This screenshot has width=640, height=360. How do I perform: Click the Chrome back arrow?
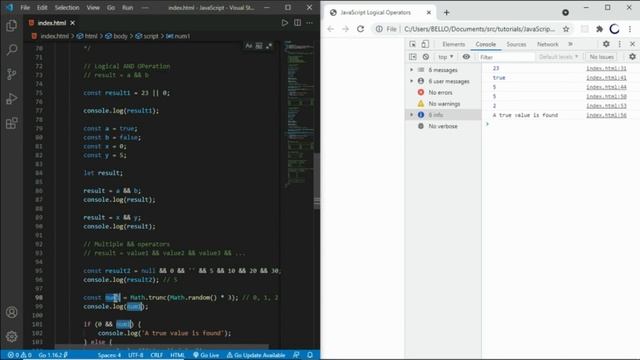331,29
